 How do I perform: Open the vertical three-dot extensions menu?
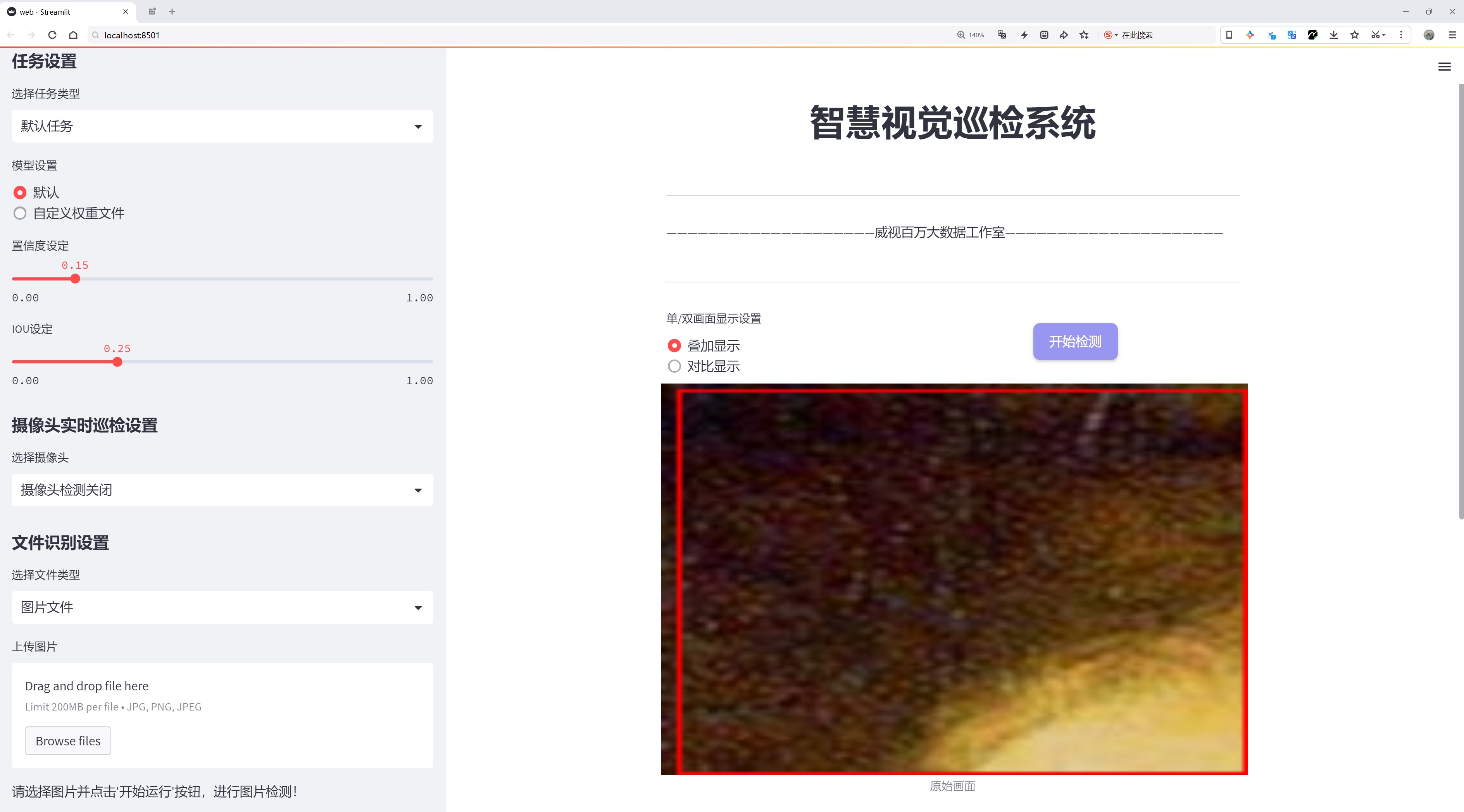click(1401, 34)
